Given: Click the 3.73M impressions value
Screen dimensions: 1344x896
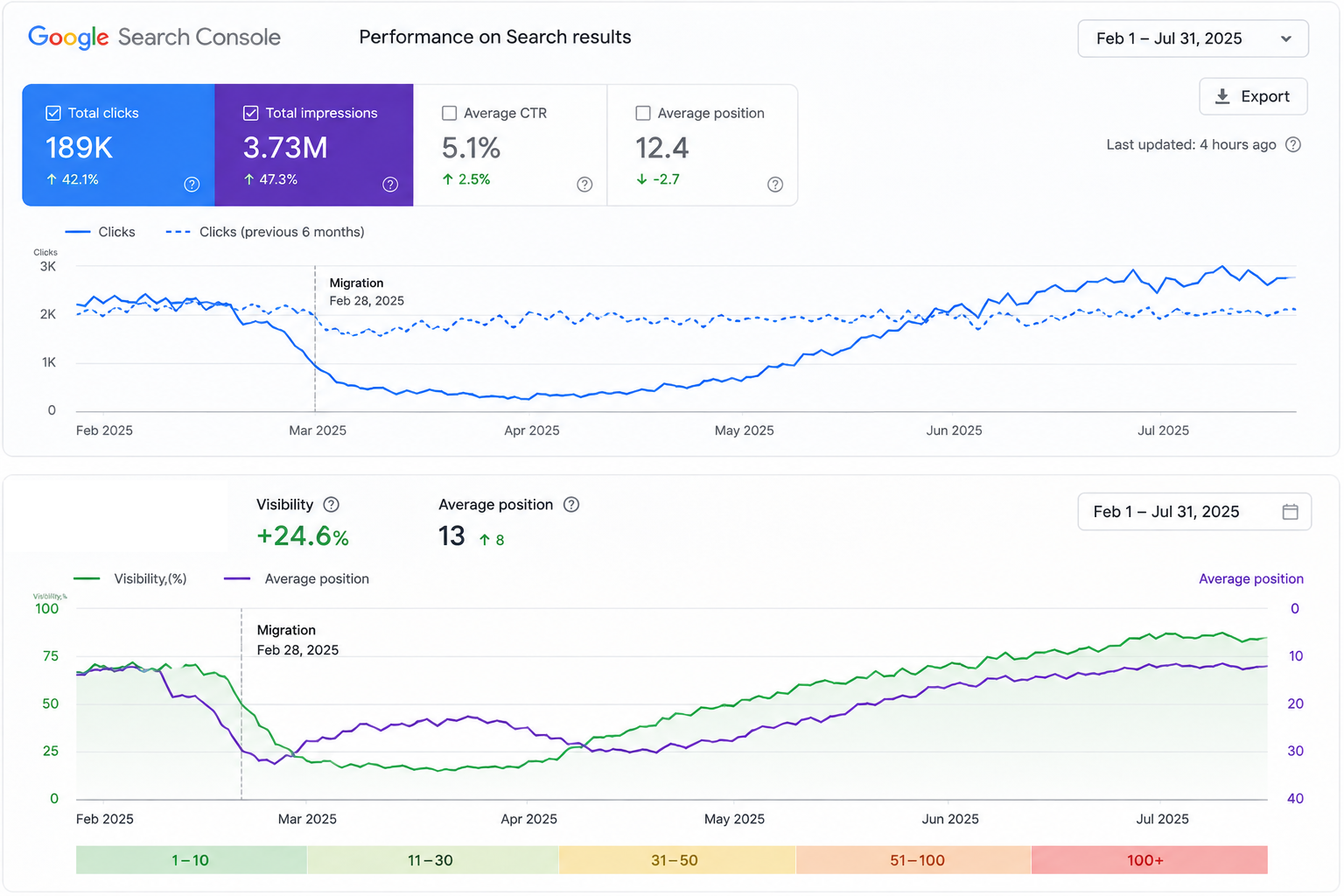Looking at the screenshot, I should [285, 148].
